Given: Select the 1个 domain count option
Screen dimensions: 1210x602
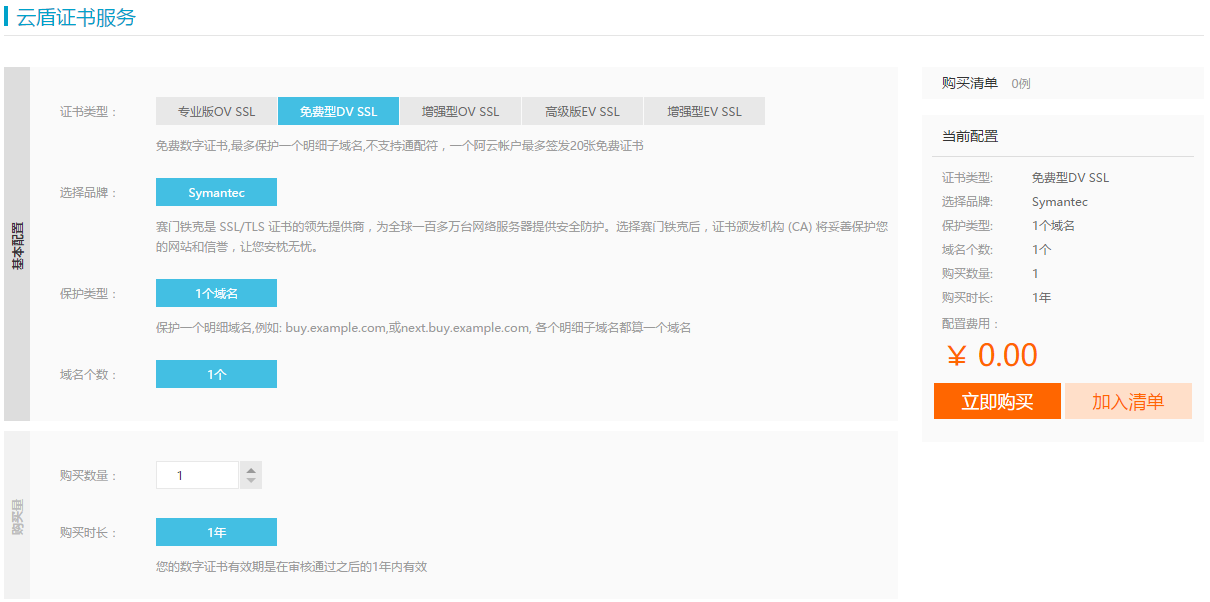Looking at the screenshot, I should (216, 374).
